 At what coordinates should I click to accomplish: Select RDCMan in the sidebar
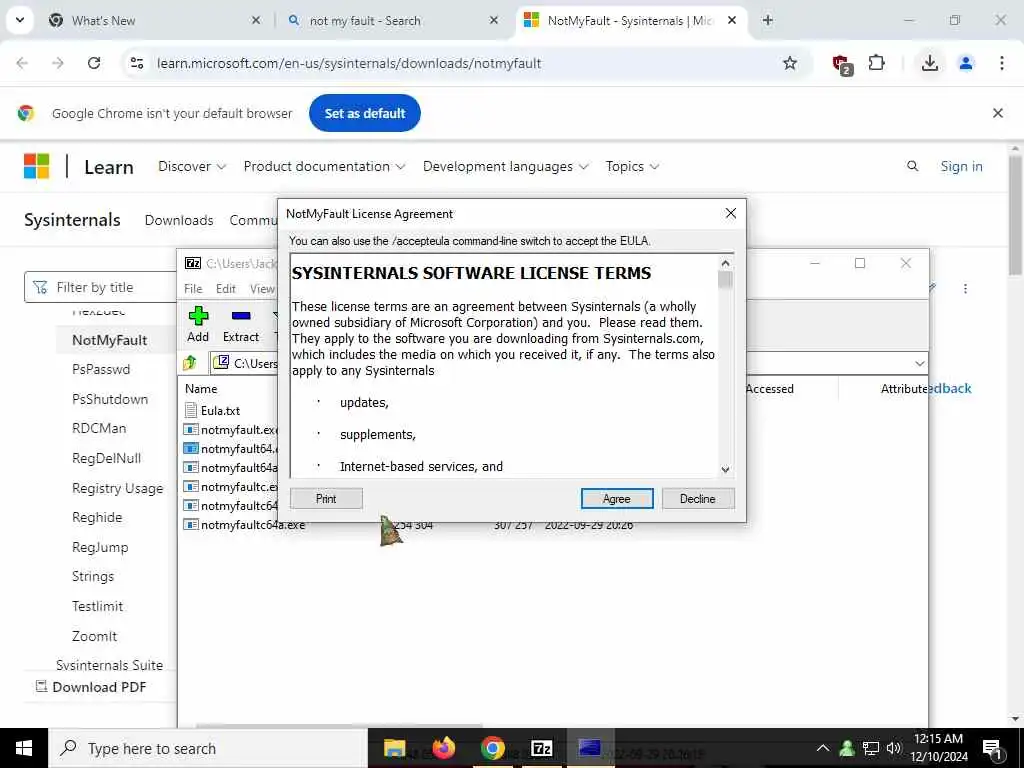[99, 428]
